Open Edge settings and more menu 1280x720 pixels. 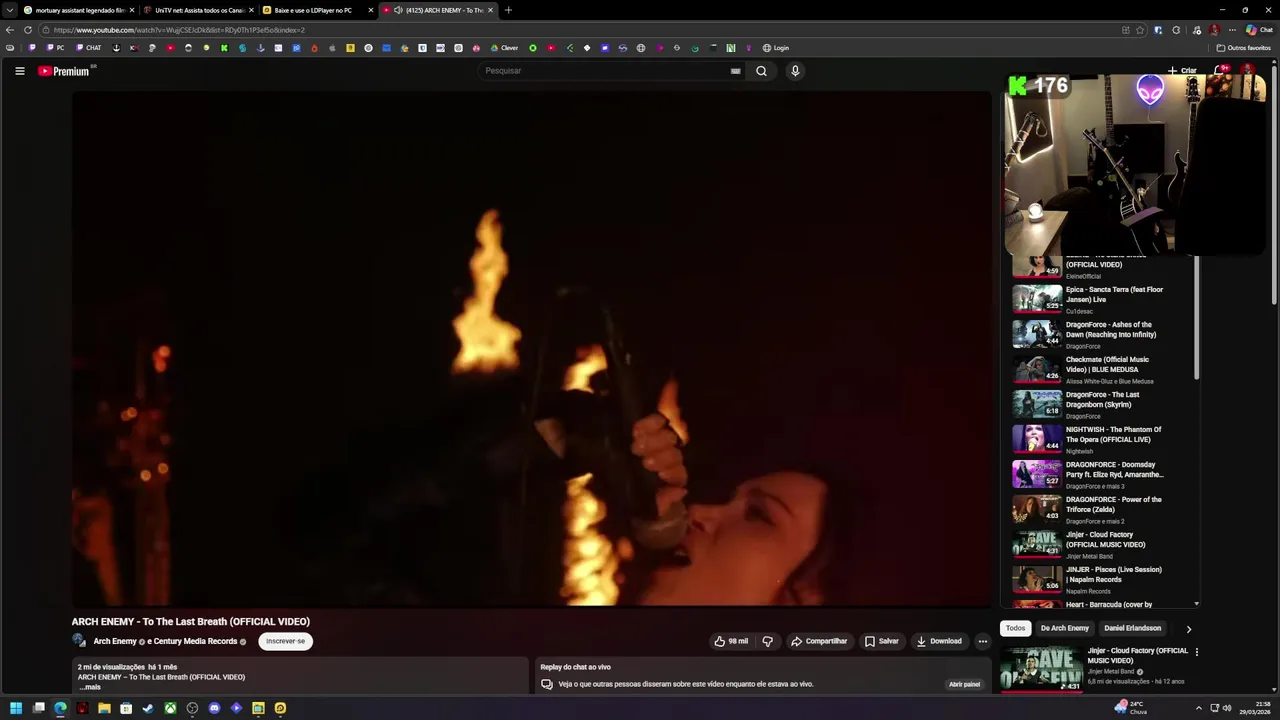pos(1232,30)
